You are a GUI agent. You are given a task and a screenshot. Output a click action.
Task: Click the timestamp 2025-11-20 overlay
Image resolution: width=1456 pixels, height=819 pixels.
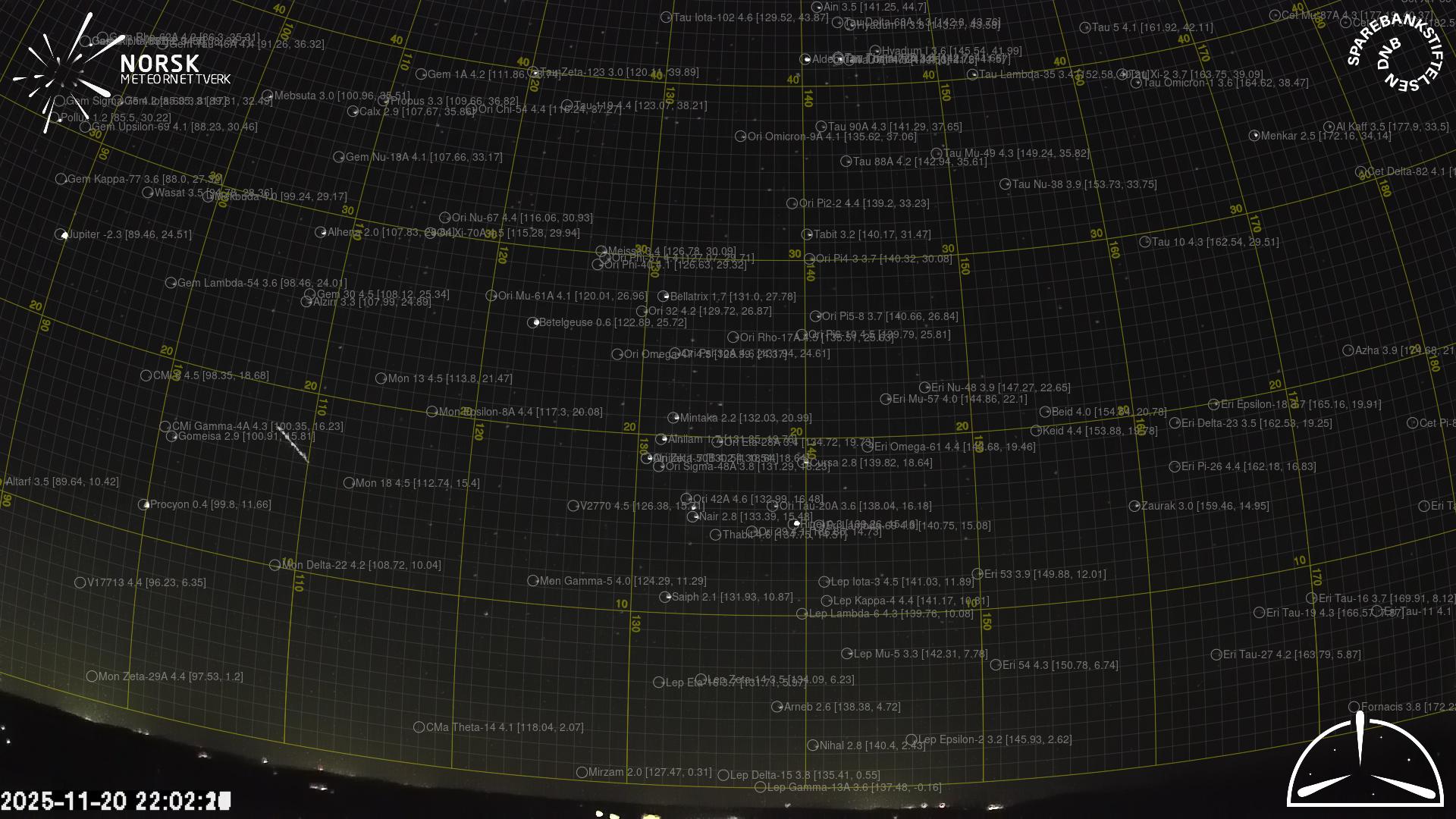coord(114,801)
